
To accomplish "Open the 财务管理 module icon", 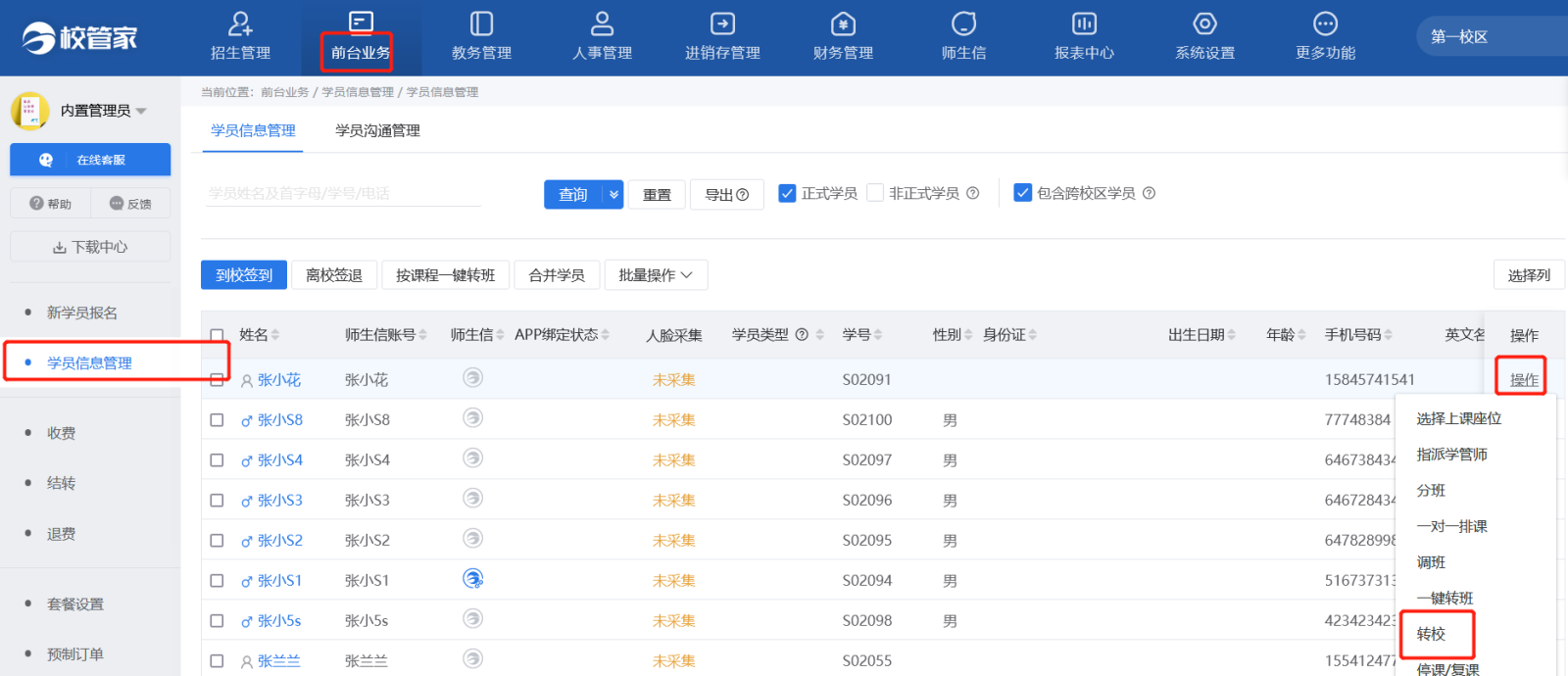I will point(843,24).
